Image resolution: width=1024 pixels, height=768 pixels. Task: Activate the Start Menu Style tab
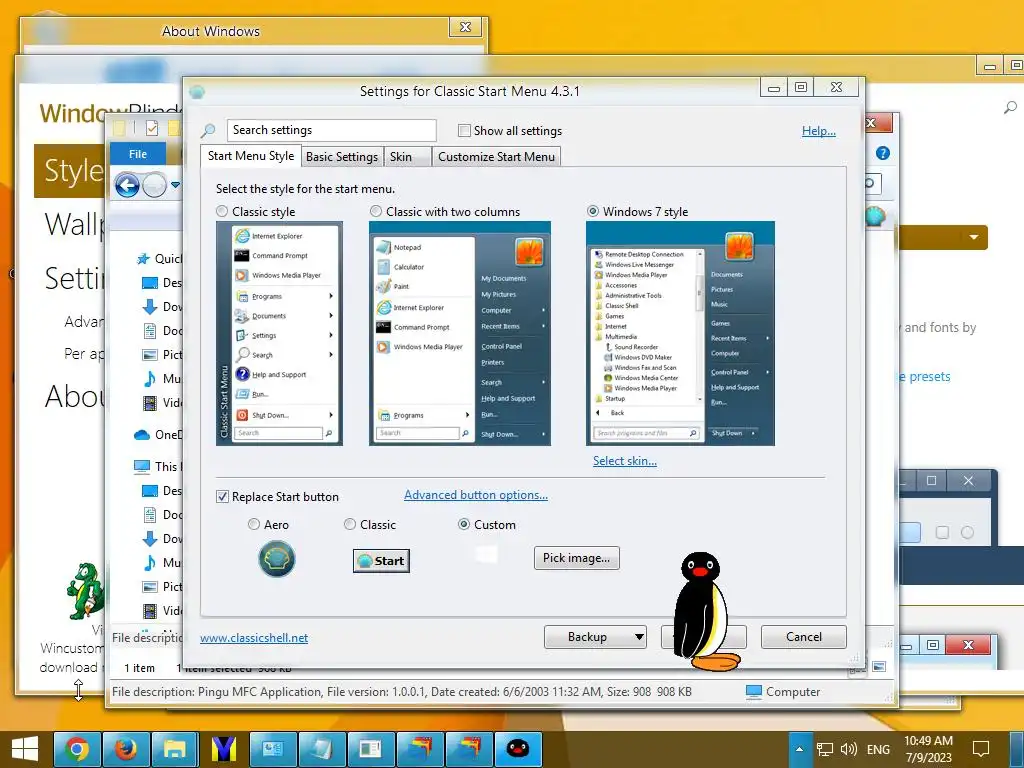[251, 156]
